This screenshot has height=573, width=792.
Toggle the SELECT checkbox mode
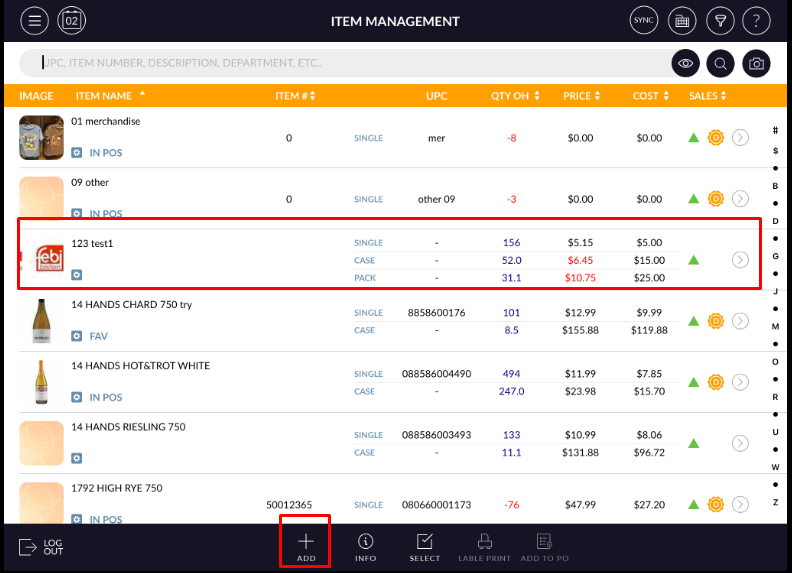coord(425,546)
